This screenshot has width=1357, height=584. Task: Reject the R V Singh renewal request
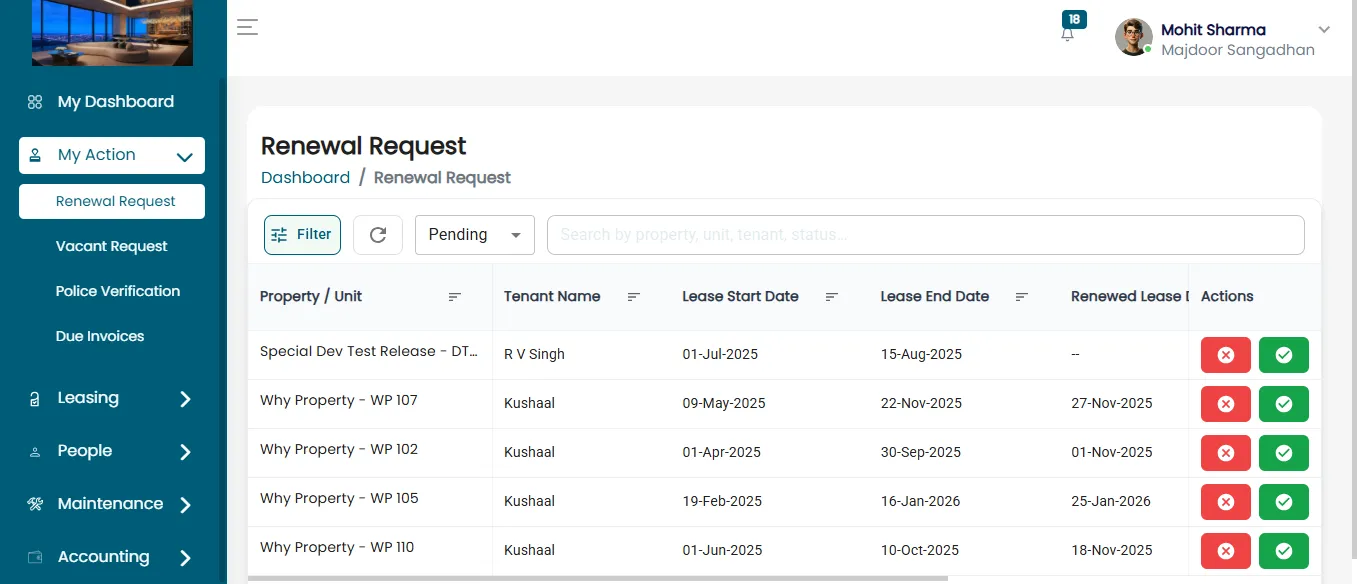point(1226,355)
